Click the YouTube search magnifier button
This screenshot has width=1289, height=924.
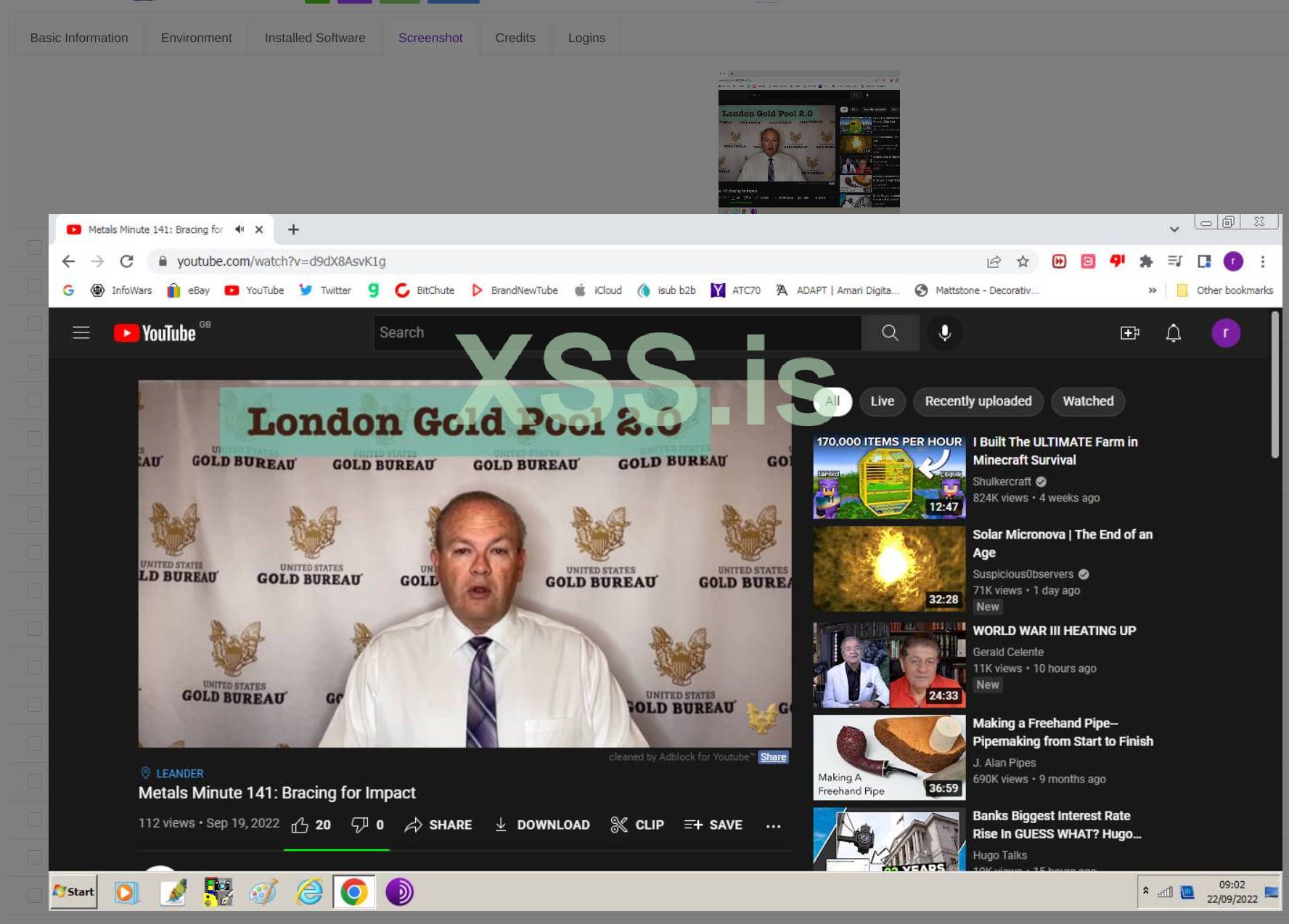tap(890, 332)
